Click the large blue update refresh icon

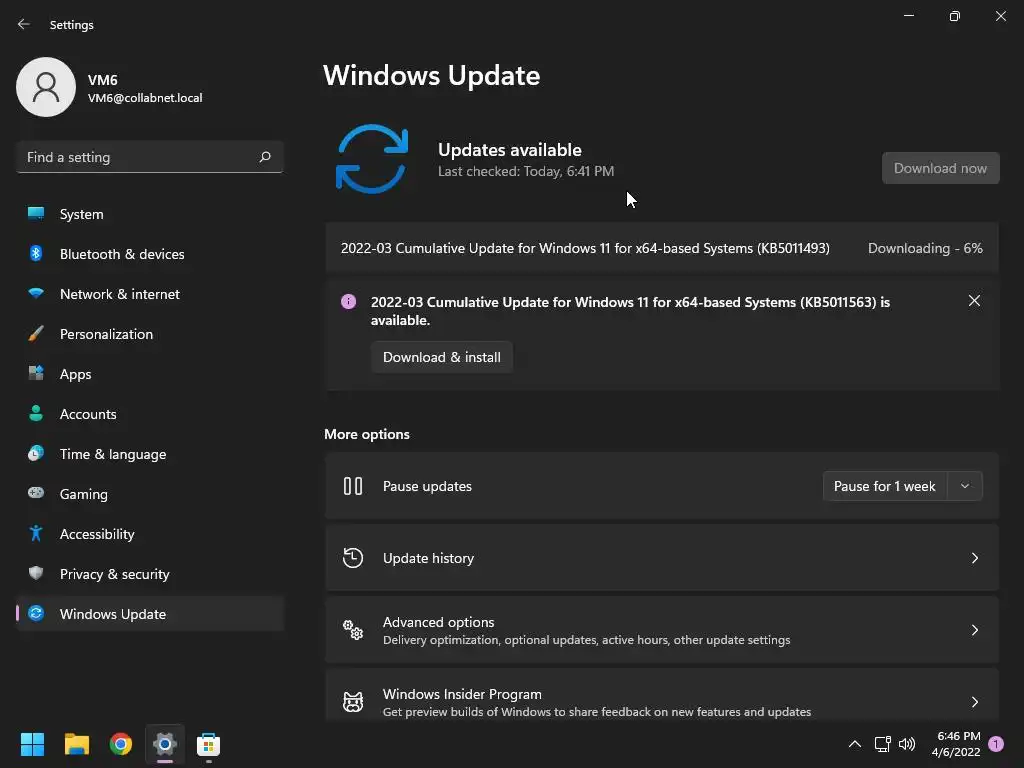[372, 159]
